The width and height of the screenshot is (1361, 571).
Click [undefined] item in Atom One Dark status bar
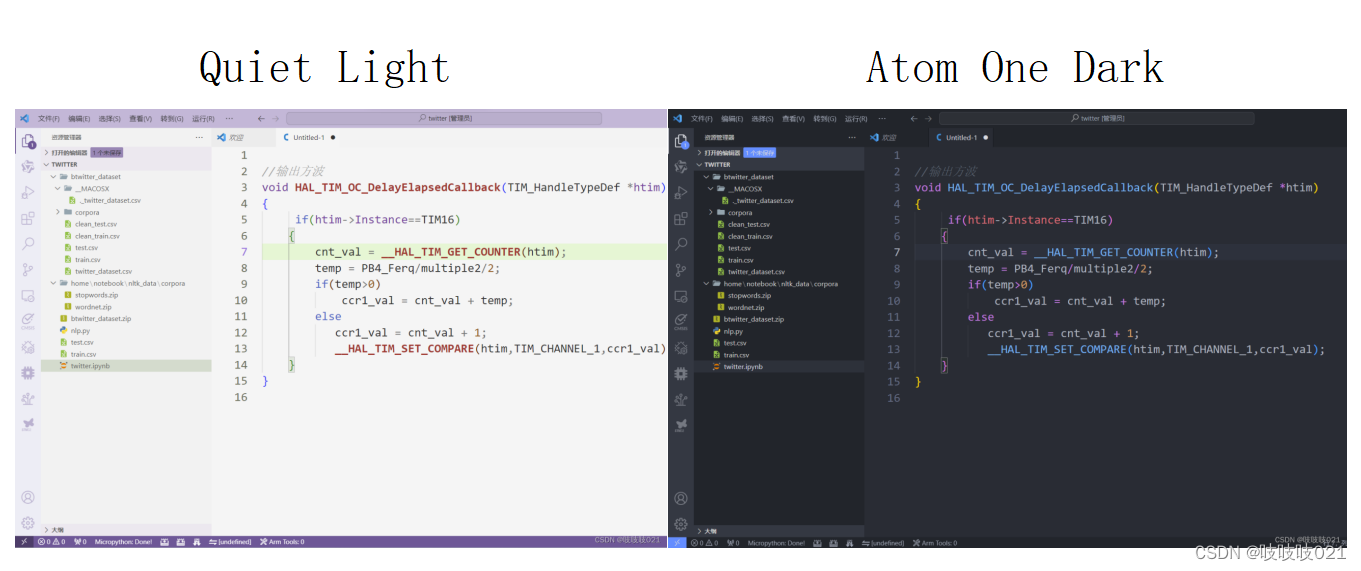(x=882, y=543)
